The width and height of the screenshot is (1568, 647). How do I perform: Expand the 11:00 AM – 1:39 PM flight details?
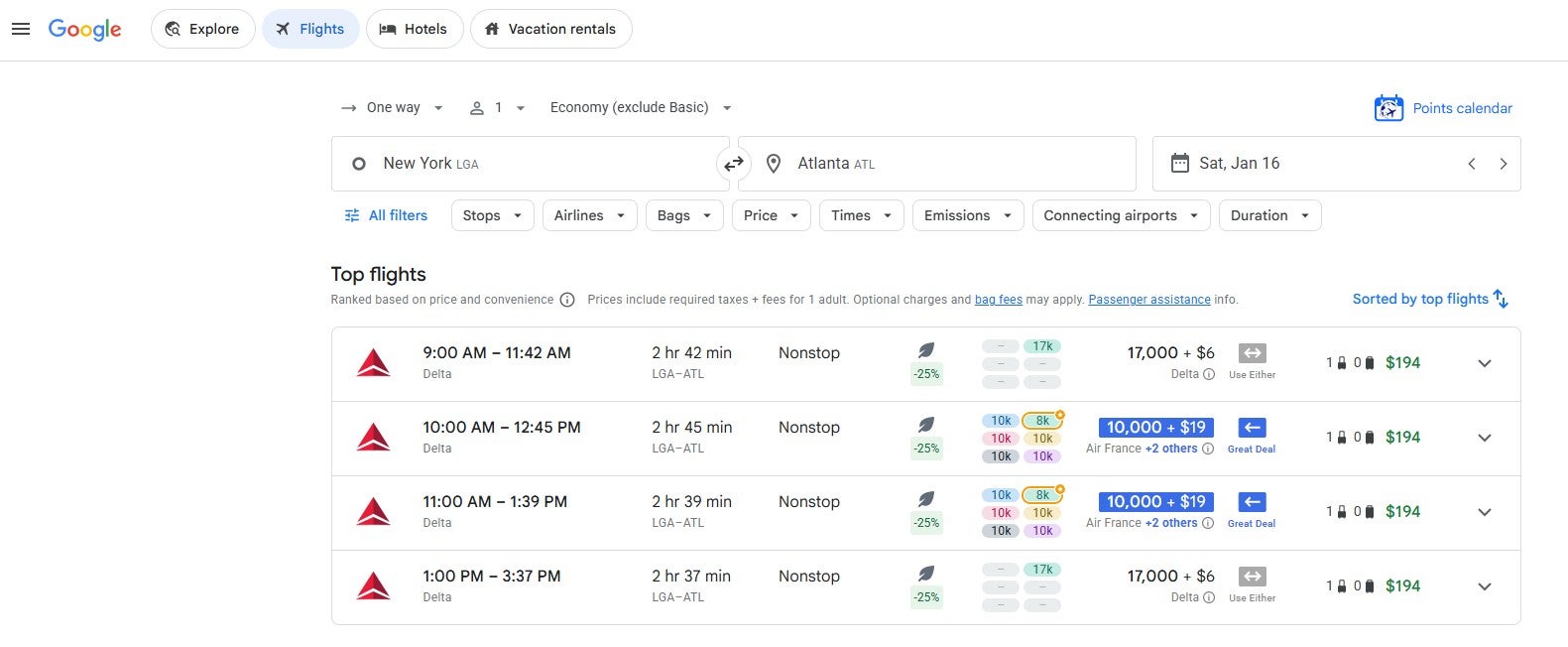tap(1485, 512)
